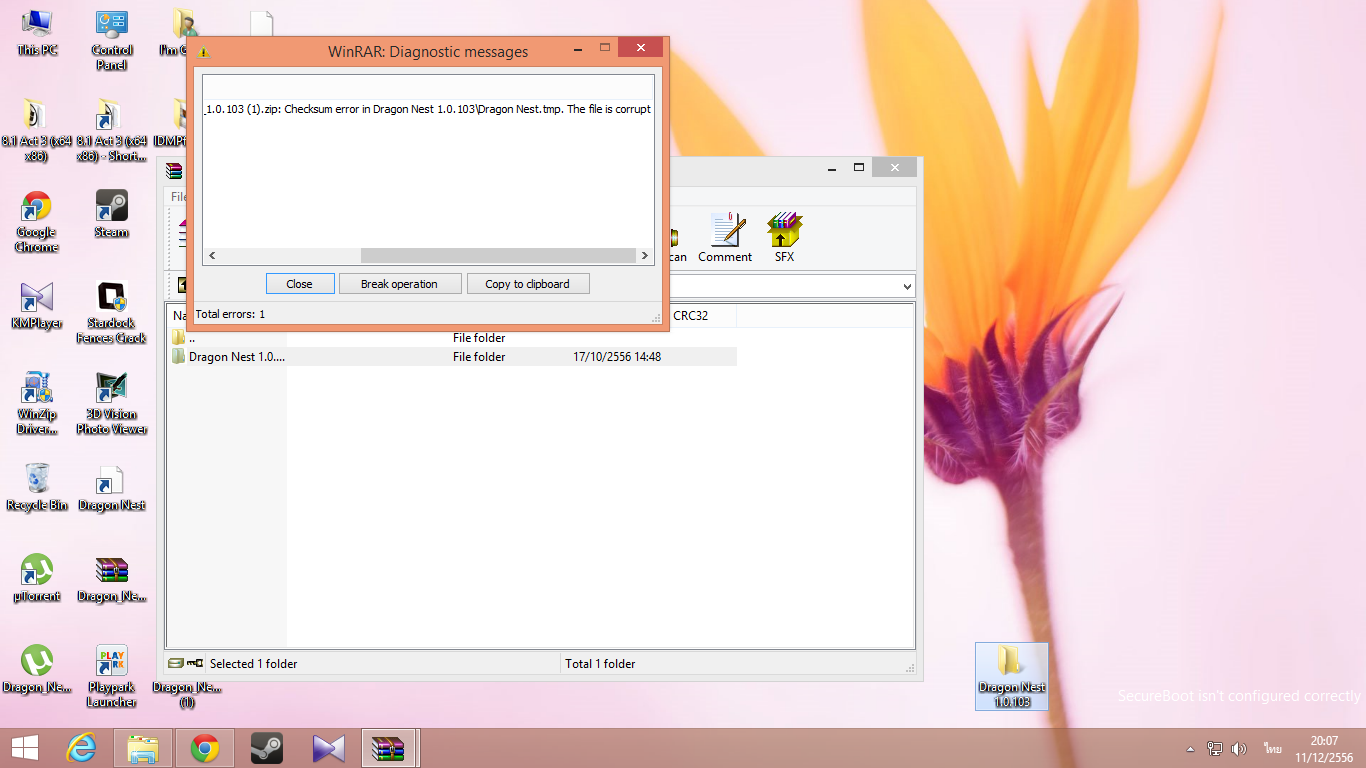Open the Windows Start button
Viewport: 1366px width, 768px height.
[x=25, y=748]
